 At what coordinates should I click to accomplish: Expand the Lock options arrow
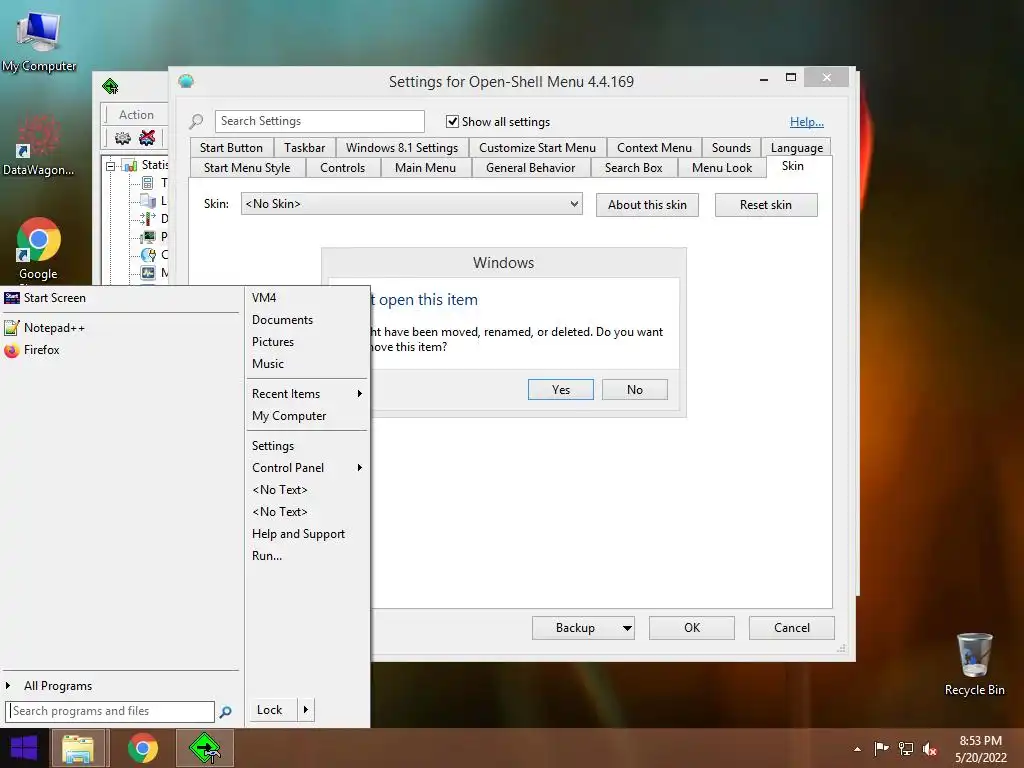pos(306,710)
